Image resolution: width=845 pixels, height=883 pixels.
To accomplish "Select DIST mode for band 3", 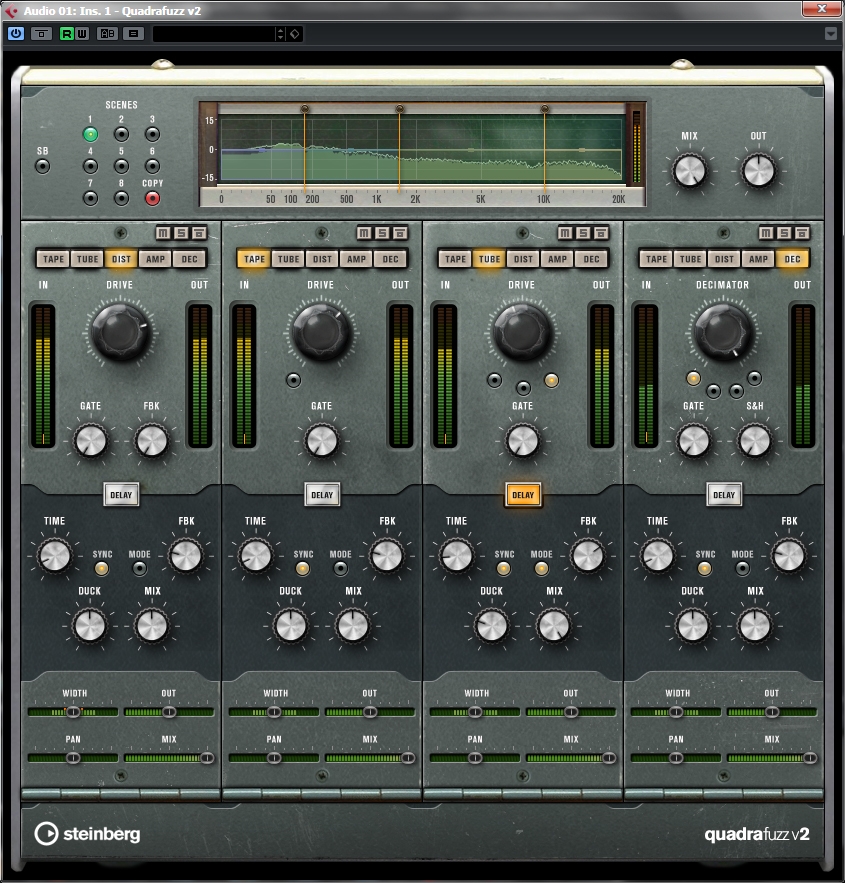I will pyautogui.click(x=524, y=259).
